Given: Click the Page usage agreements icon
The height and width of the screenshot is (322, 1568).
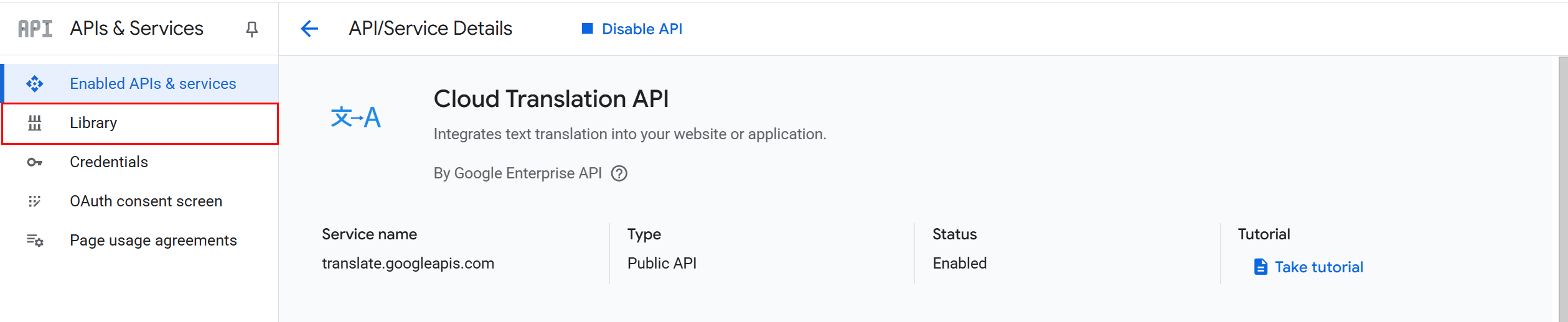Looking at the screenshot, I should 35,241.
